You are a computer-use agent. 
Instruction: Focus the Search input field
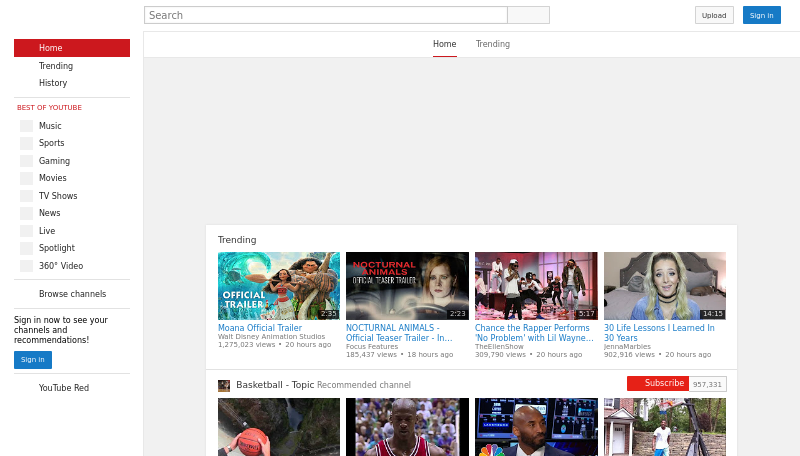coord(326,15)
